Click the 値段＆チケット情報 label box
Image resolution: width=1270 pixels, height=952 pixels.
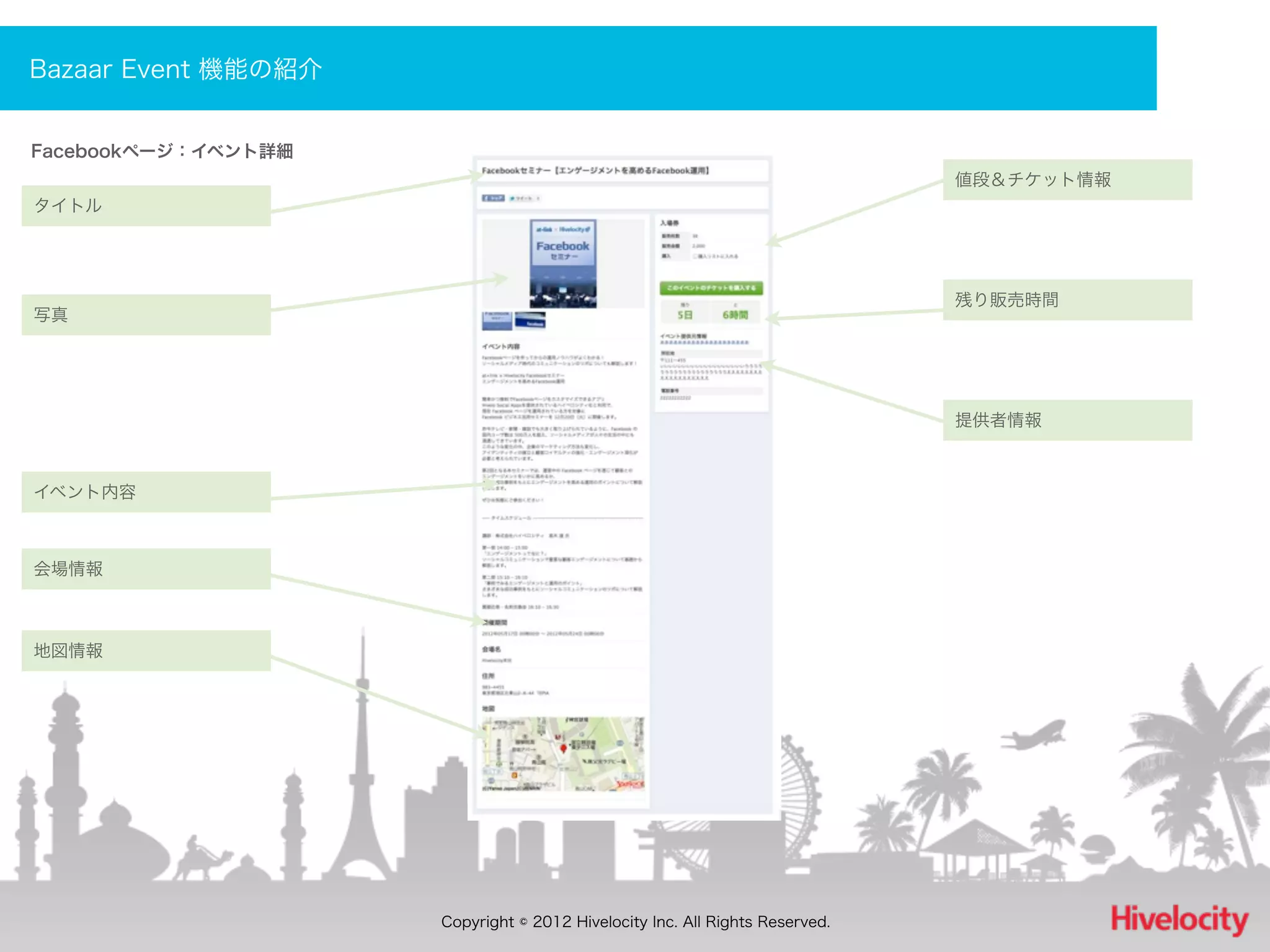pos(1067,180)
